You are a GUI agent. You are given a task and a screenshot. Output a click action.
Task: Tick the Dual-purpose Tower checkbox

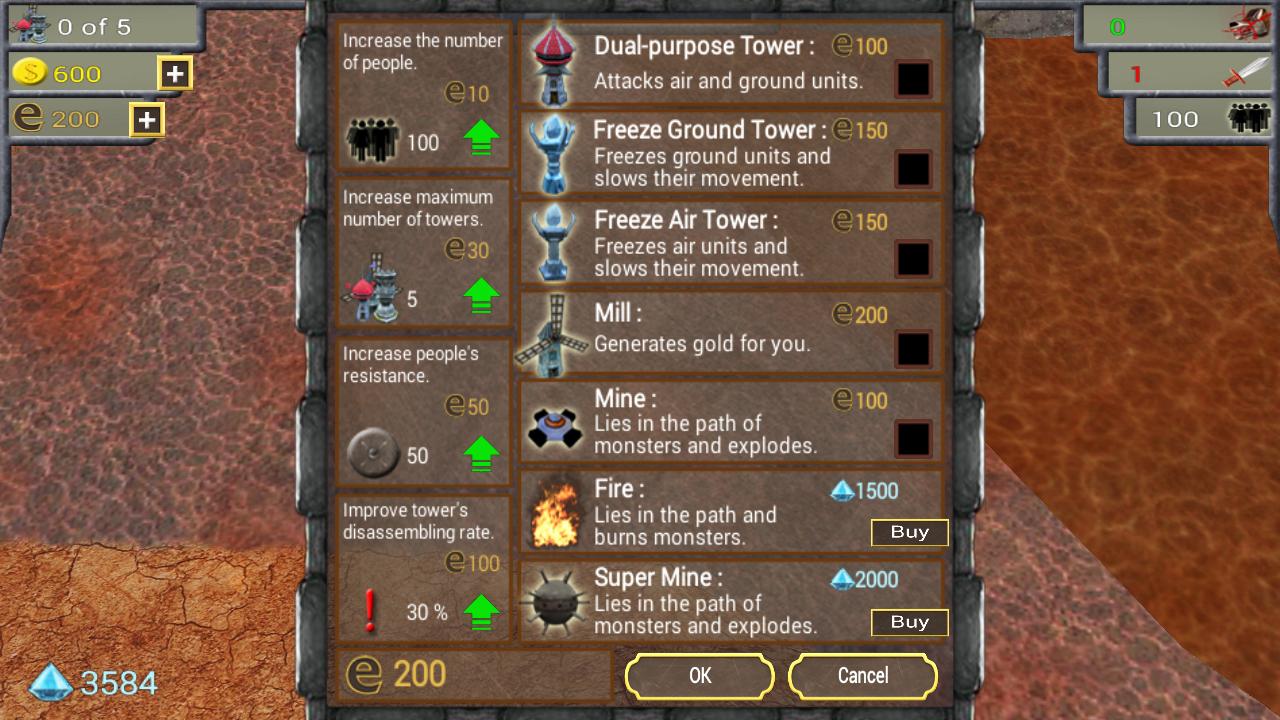click(x=913, y=79)
